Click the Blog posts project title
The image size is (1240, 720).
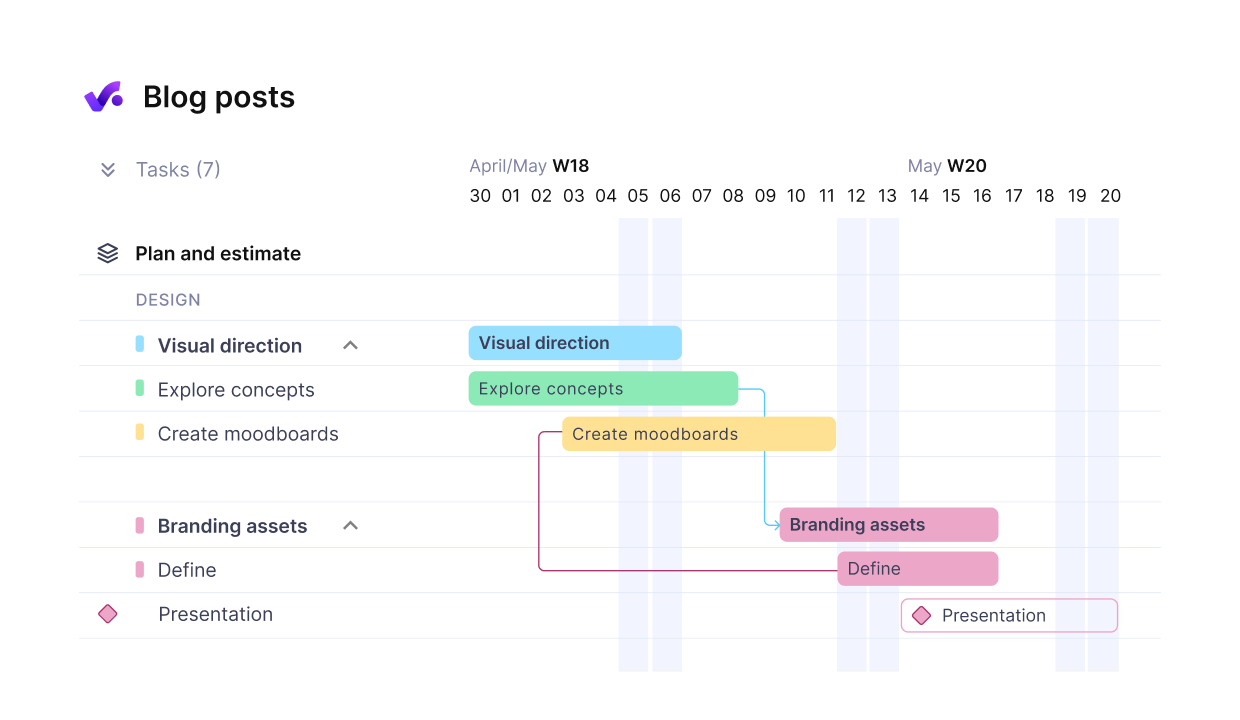[219, 96]
